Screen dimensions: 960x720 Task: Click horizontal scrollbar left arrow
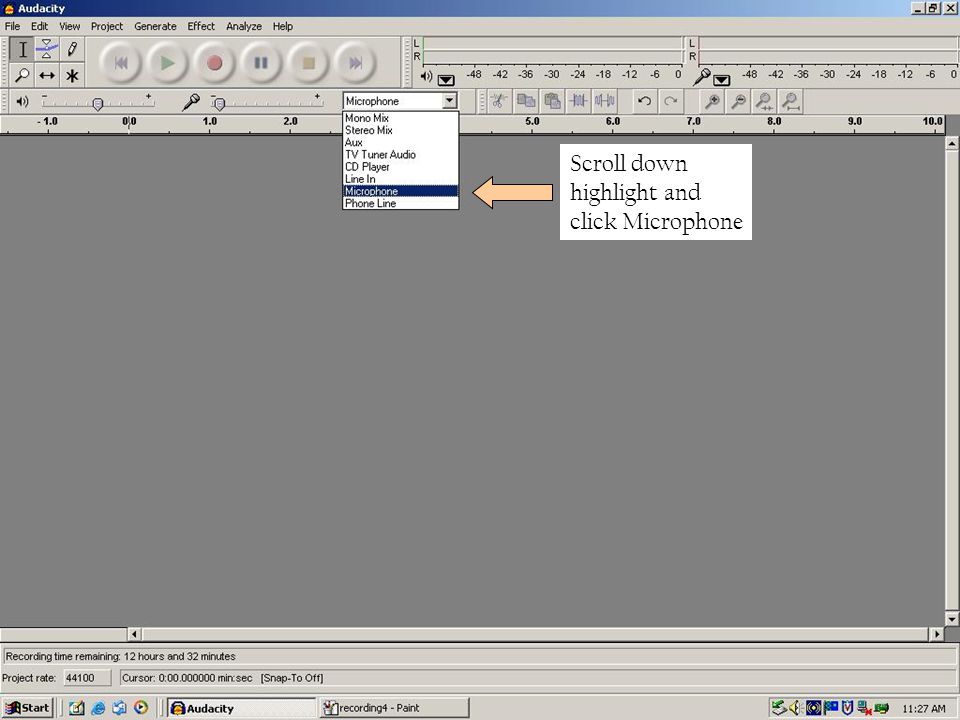pyautogui.click(x=134, y=634)
